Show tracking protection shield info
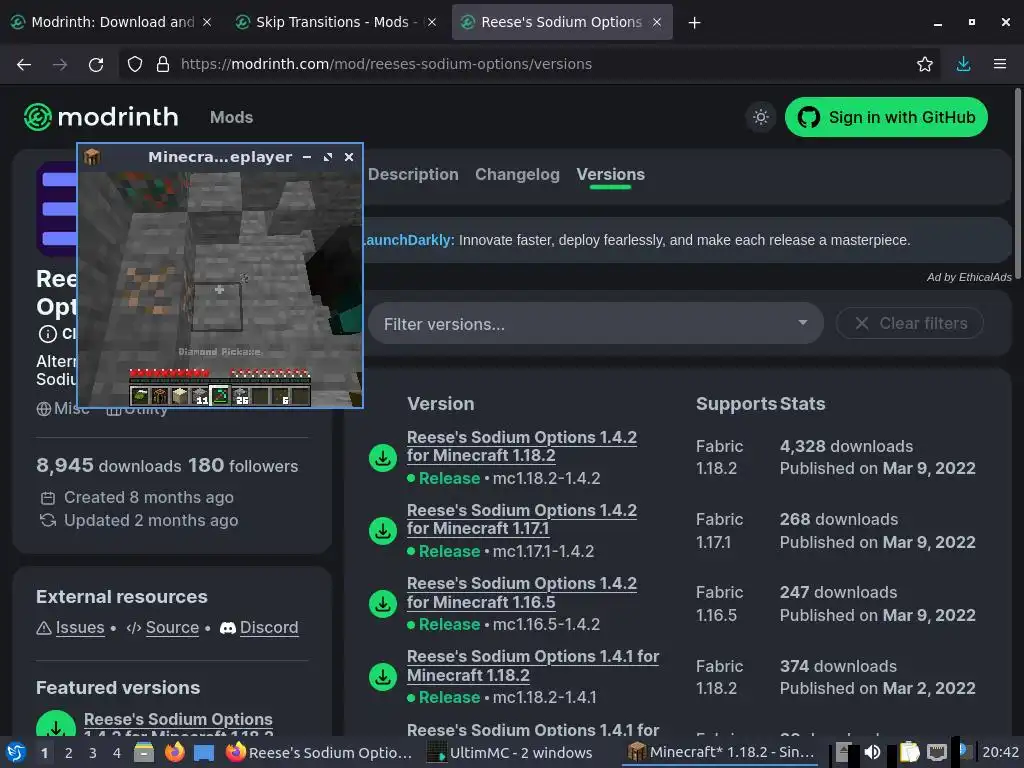This screenshot has width=1024, height=768. click(135, 64)
